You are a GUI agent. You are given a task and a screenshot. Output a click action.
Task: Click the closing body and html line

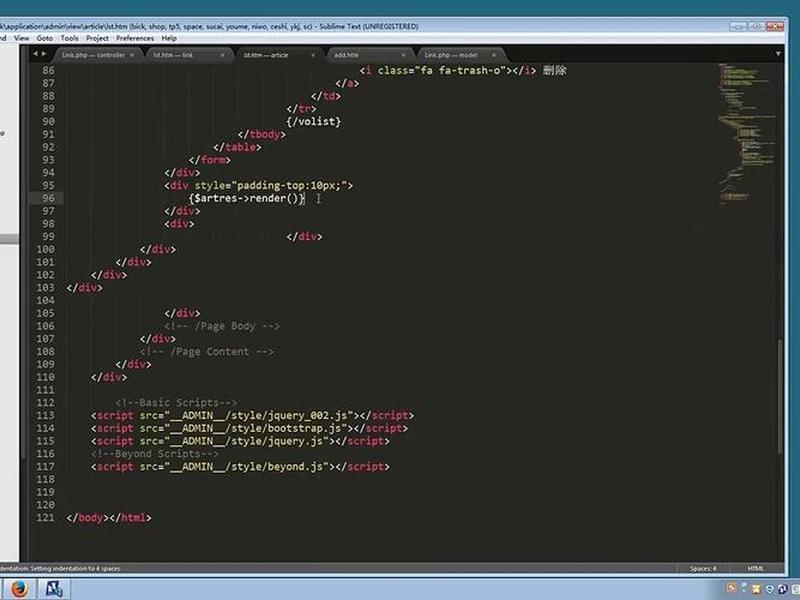click(x=109, y=518)
